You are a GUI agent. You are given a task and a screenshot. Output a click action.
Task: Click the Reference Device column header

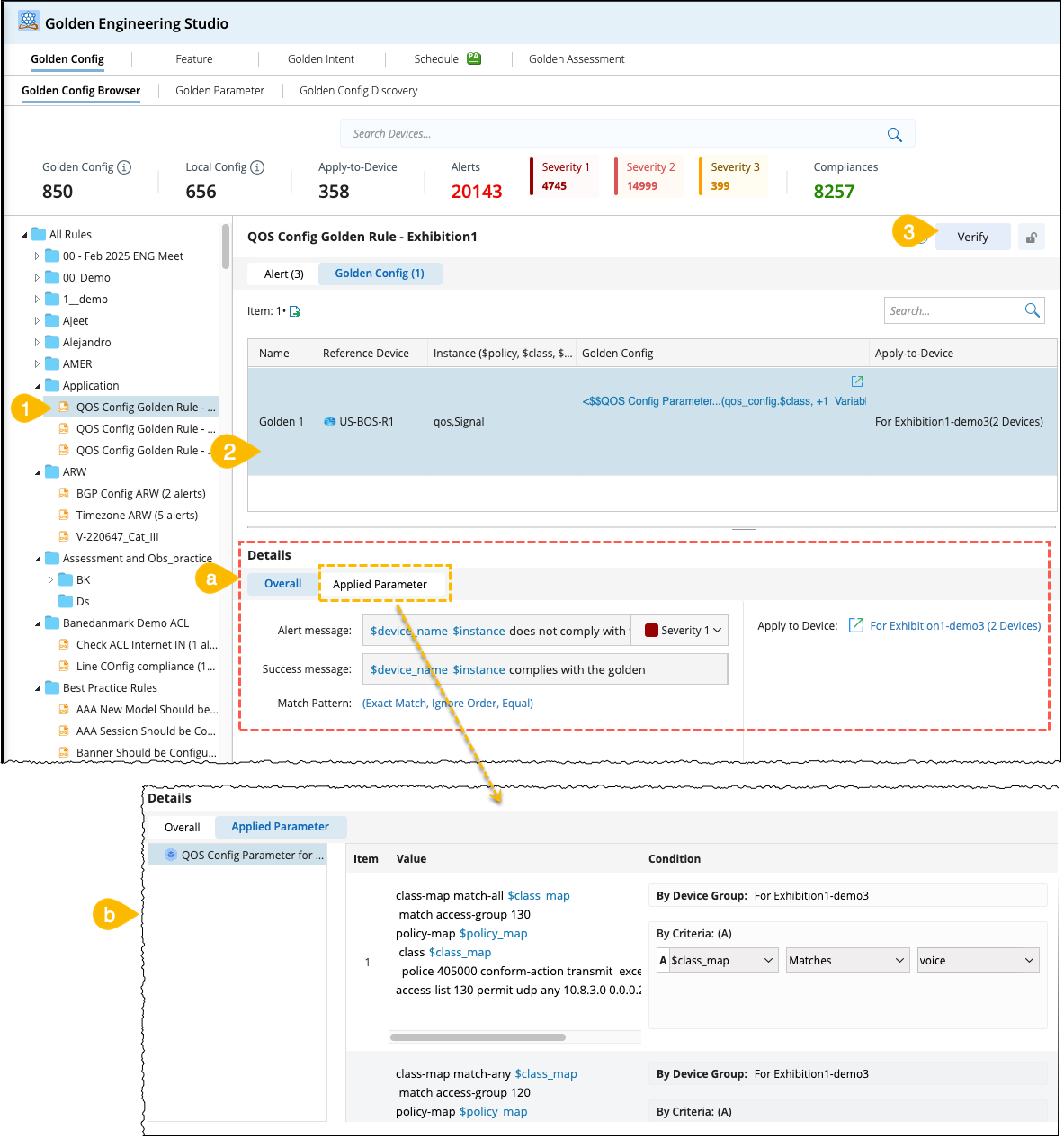(366, 354)
